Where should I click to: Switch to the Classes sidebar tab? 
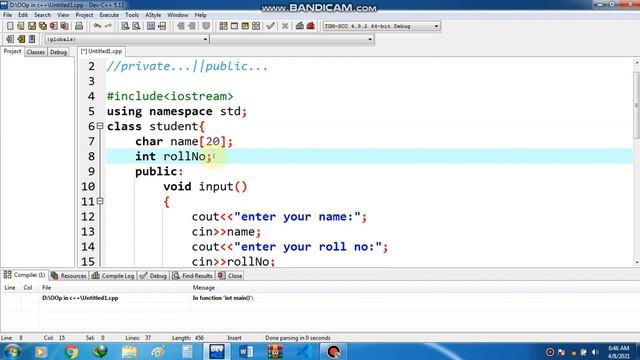click(x=36, y=52)
